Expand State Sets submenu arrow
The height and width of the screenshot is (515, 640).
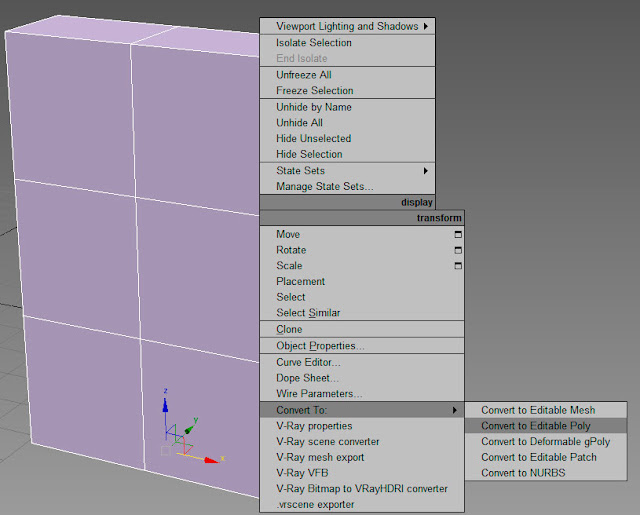coord(426,171)
